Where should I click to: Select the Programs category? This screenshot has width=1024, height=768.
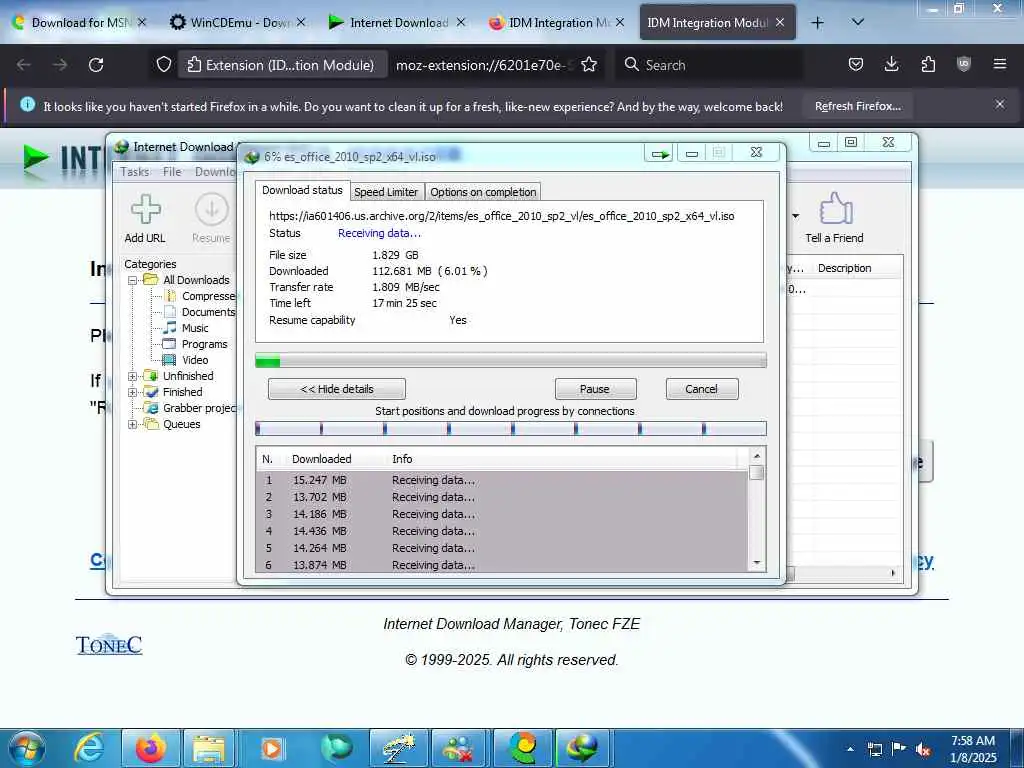coord(204,344)
